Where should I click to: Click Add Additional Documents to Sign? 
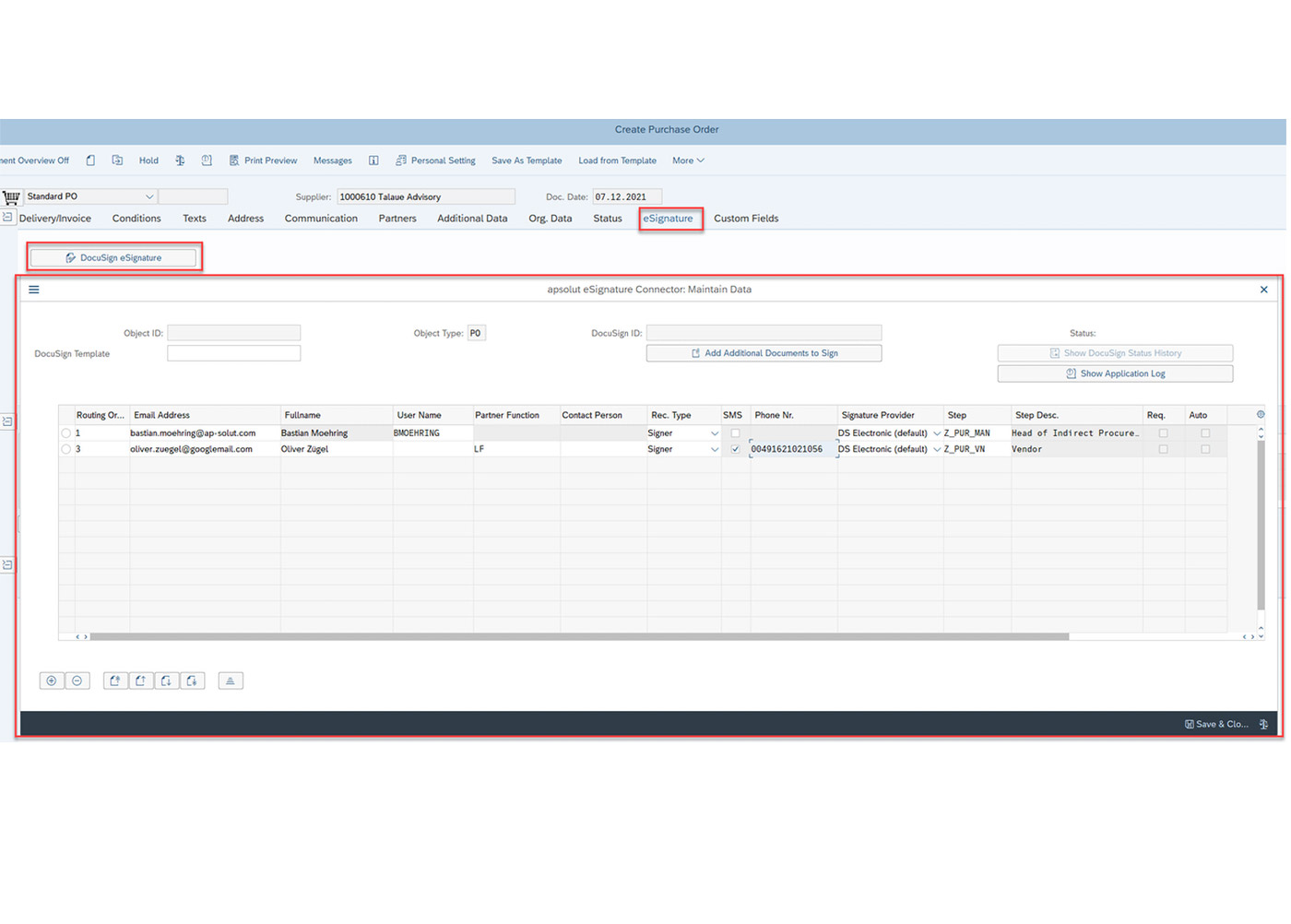(764, 352)
